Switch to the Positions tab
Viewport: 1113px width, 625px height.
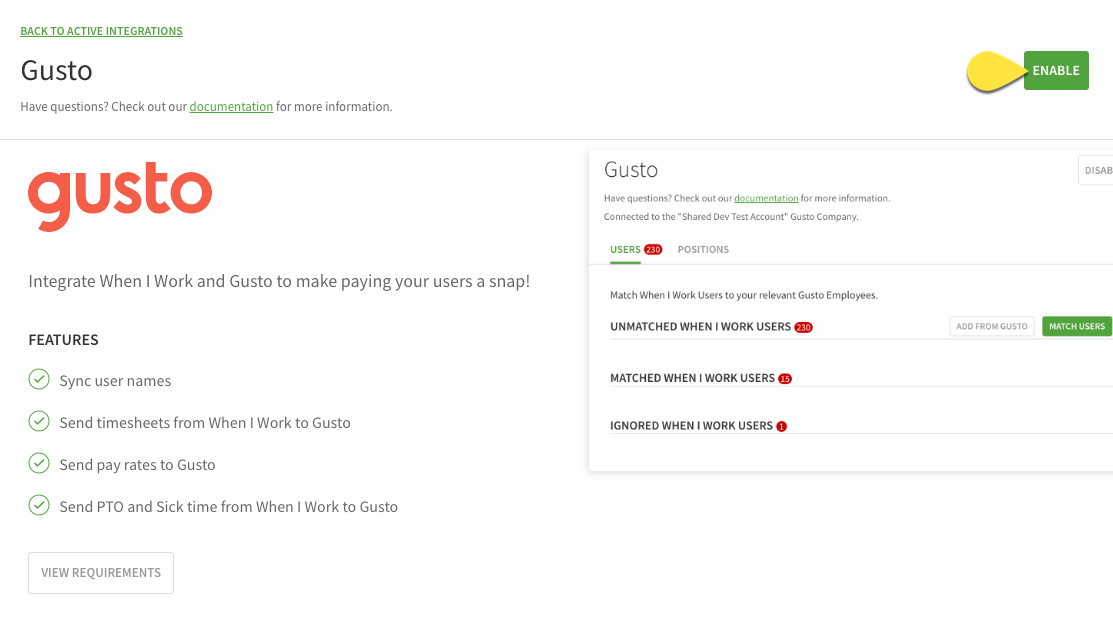pyautogui.click(x=703, y=250)
